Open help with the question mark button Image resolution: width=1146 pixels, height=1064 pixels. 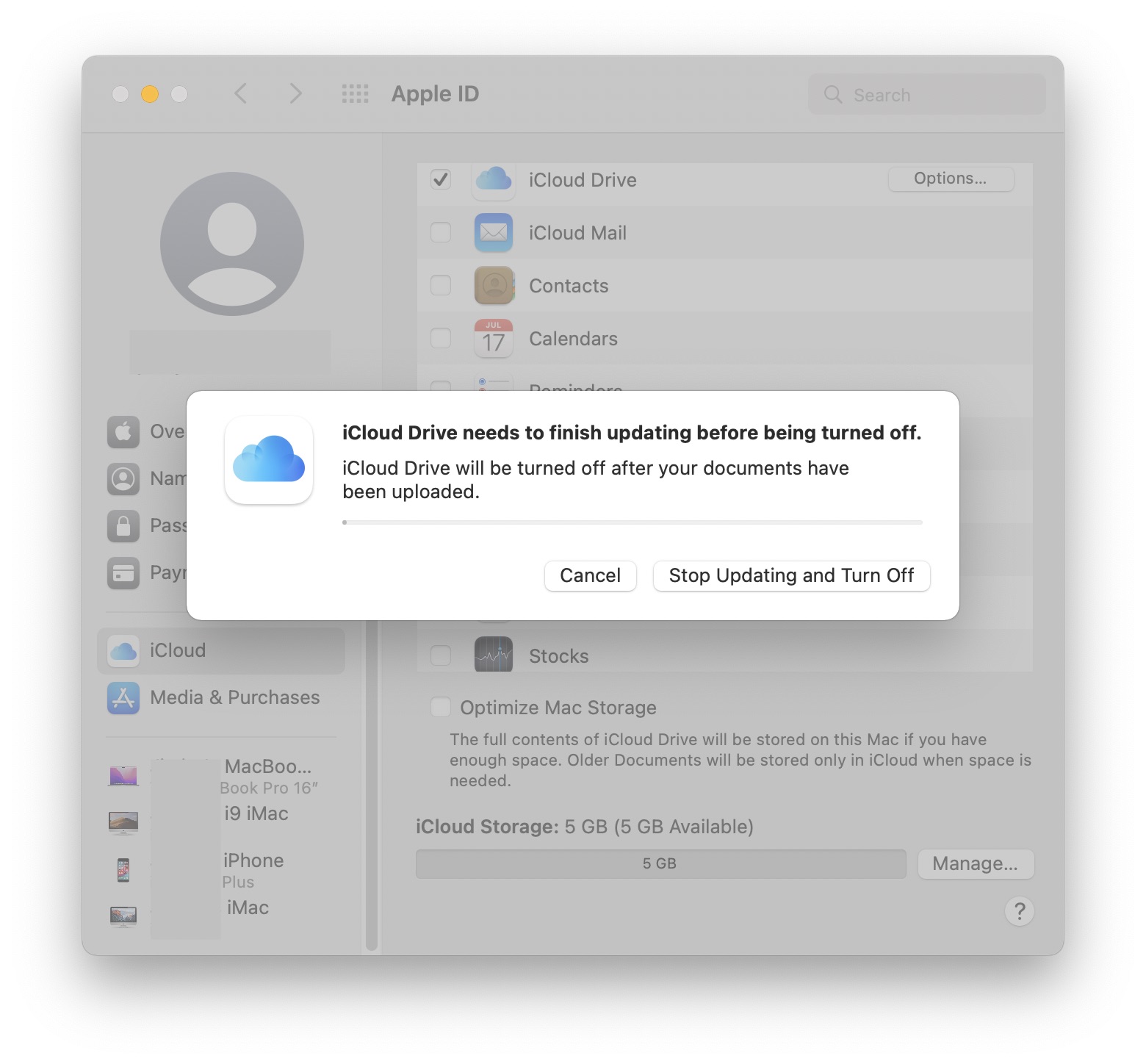[1019, 911]
